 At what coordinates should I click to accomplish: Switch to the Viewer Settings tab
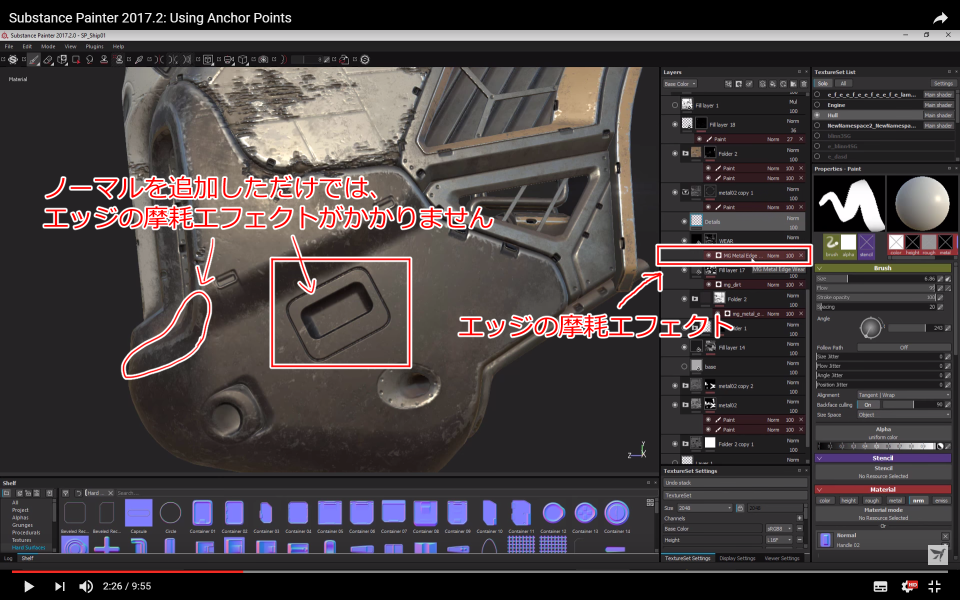[782, 558]
